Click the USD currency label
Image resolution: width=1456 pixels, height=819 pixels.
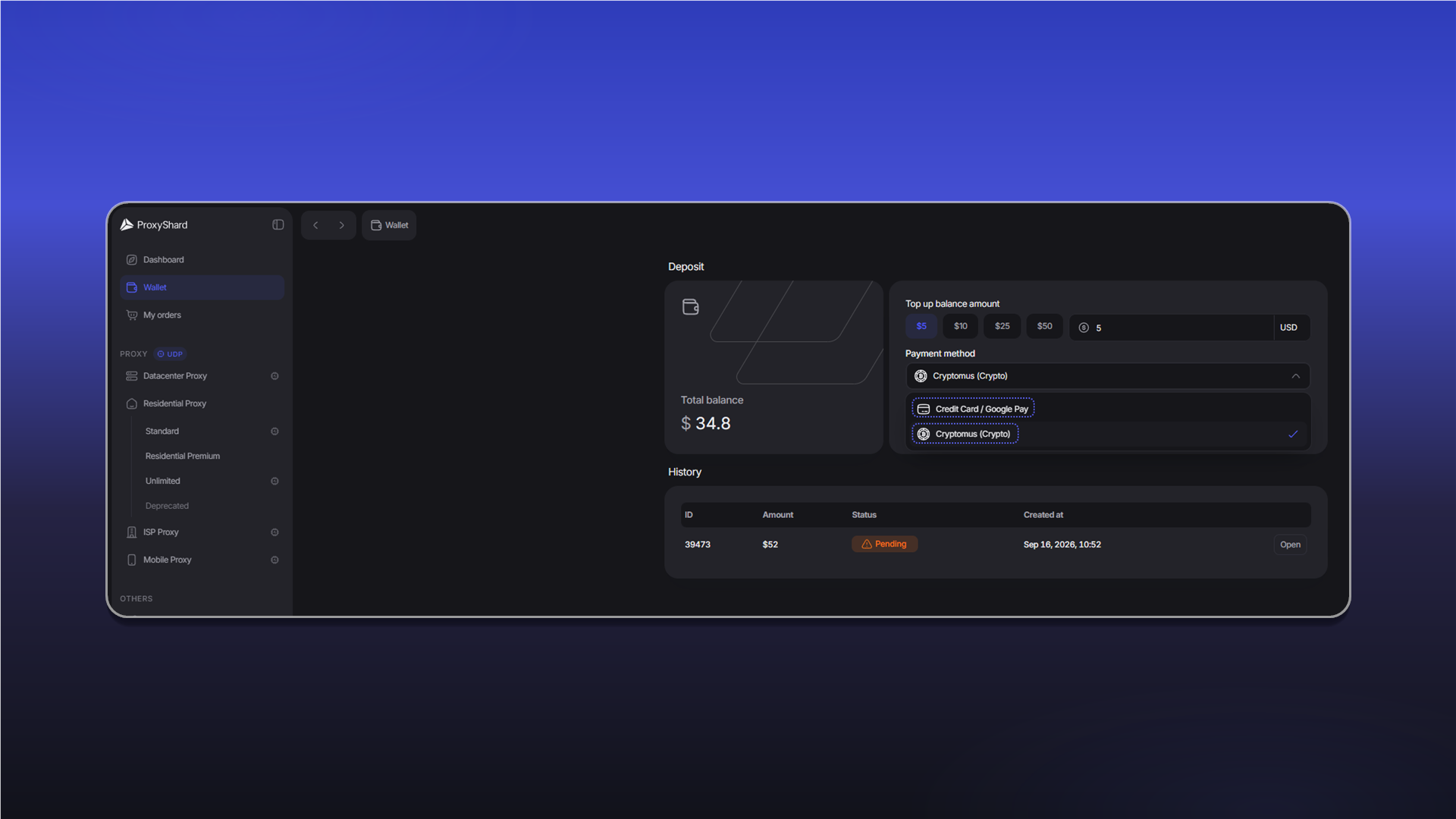[1289, 328]
